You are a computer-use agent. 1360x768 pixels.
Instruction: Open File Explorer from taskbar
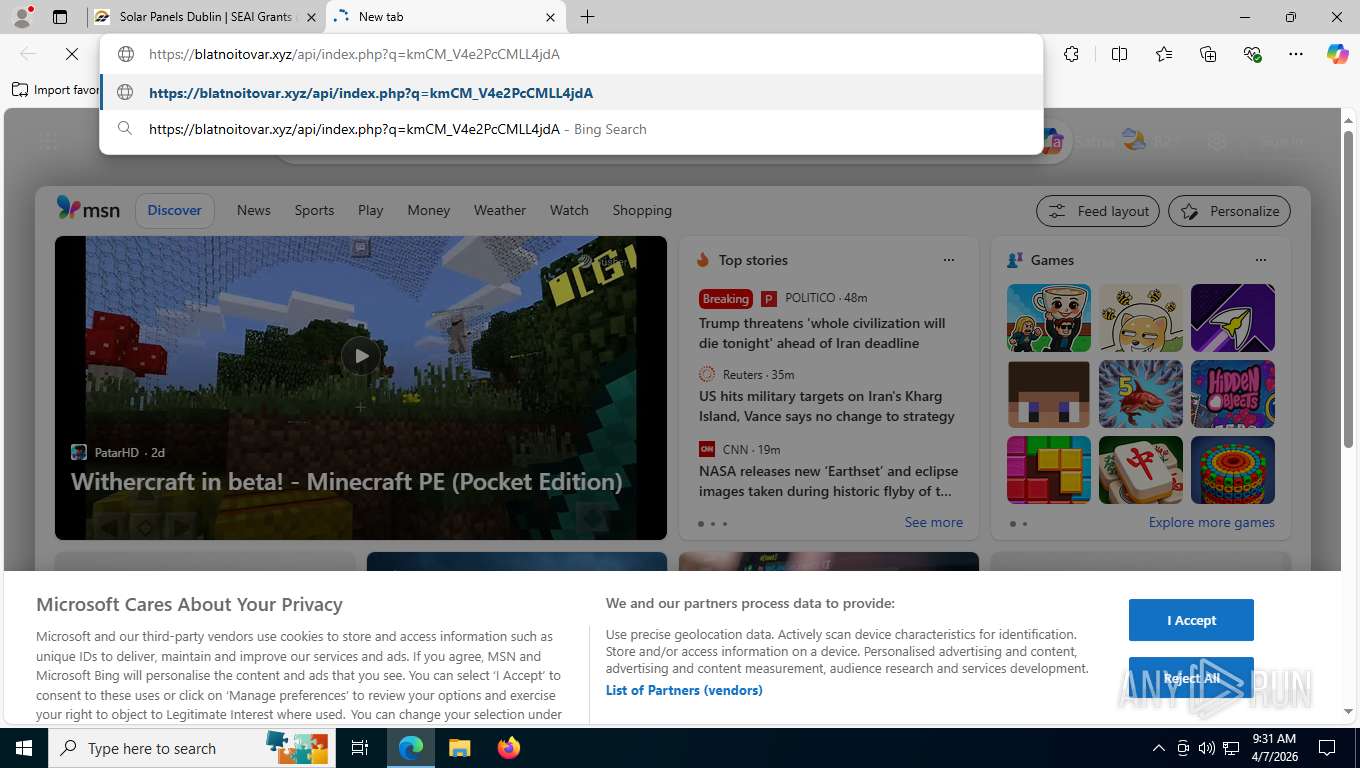coord(459,748)
